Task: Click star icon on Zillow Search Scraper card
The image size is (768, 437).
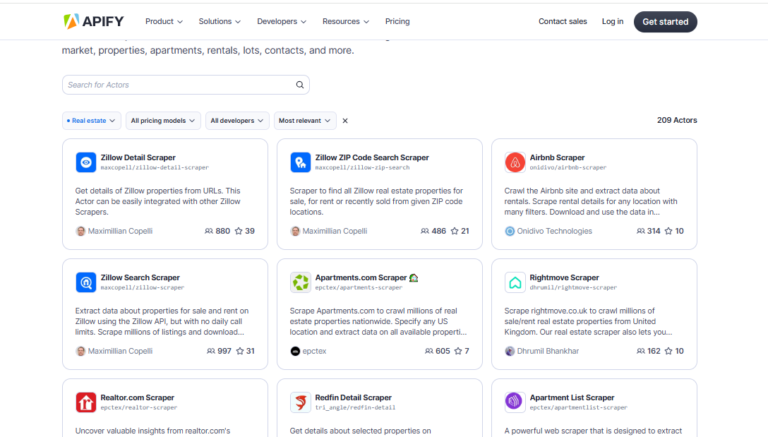Action: pyautogui.click(x=240, y=351)
